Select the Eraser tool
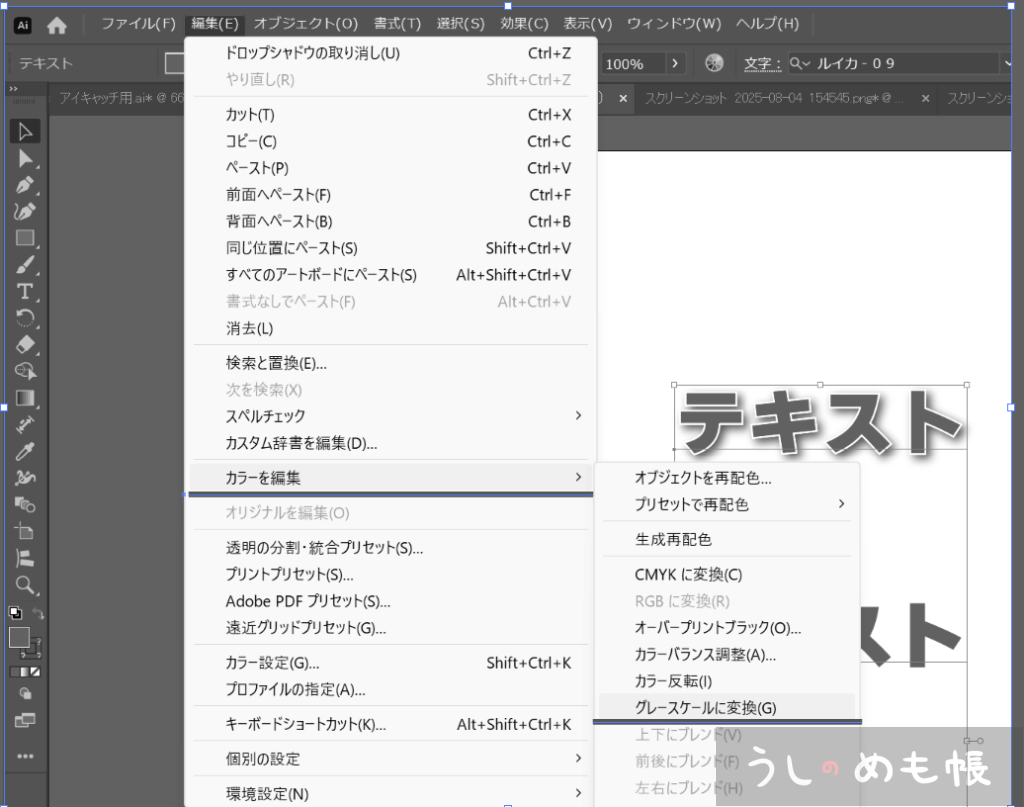The width and height of the screenshot is (1024, 807). point(25,345)
